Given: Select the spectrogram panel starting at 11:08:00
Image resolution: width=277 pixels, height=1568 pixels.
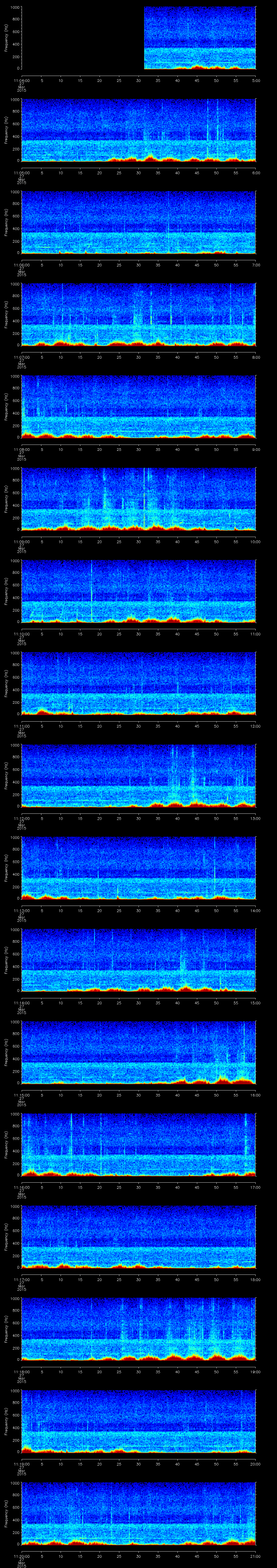Looking at the screenshot, I should (139, 407).
